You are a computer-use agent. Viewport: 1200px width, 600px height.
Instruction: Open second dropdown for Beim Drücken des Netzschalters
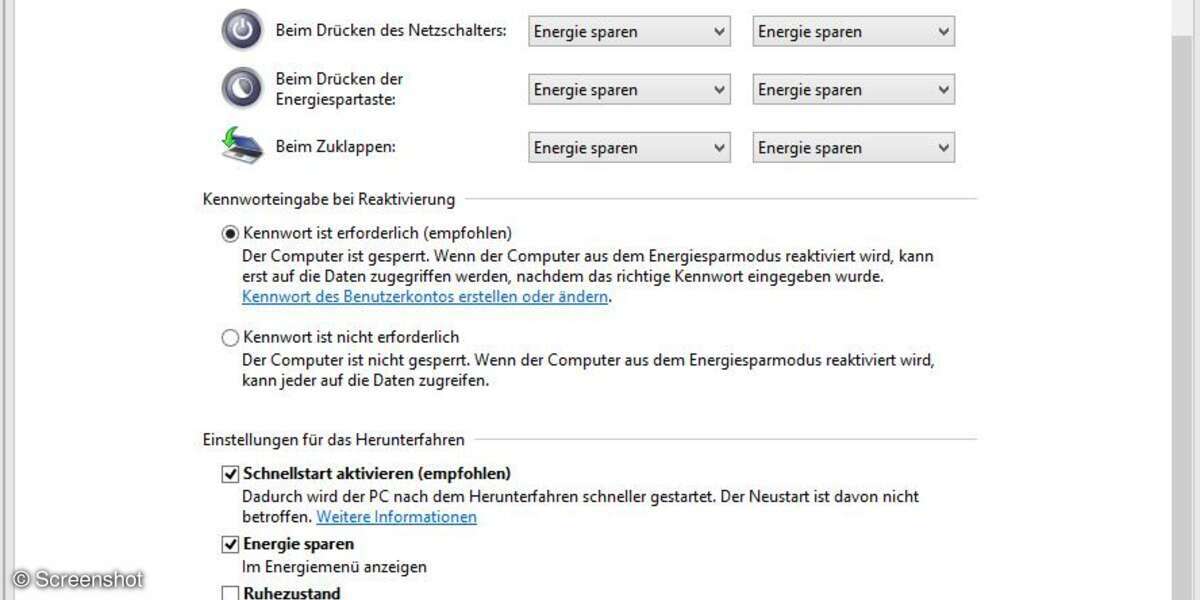pos(853,32)
